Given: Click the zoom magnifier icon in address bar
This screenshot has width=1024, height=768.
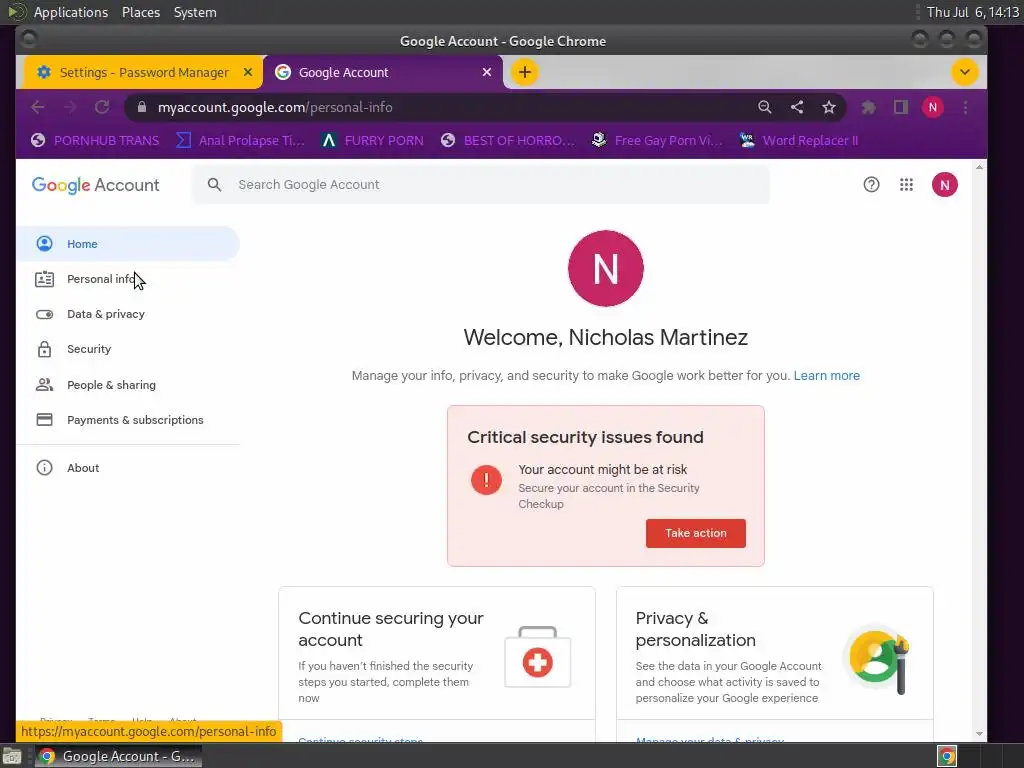Looking at the screenshot, I should click(x=765, y=107).
